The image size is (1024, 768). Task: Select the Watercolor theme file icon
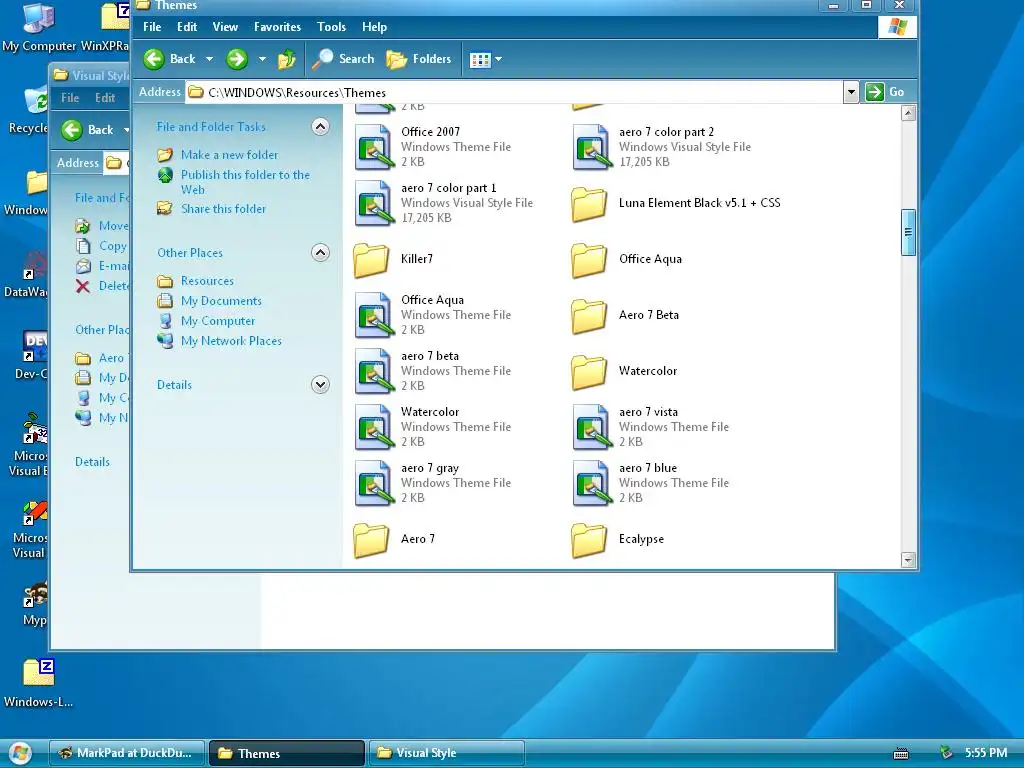pyautogui.click(x=374, y=428)
